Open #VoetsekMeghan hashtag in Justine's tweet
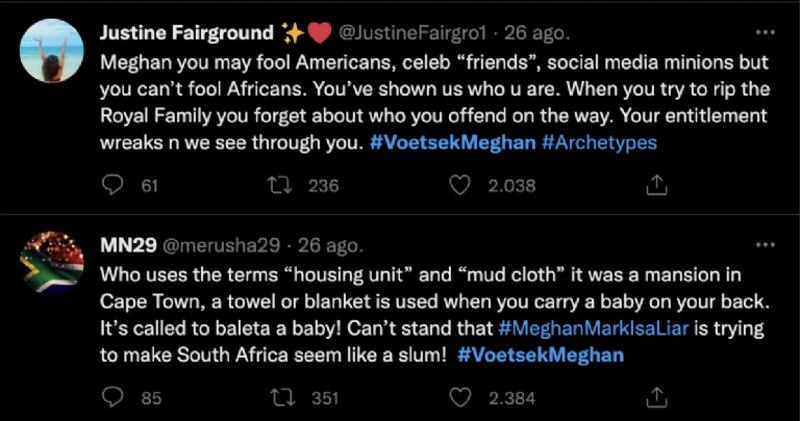Viewport: 800px width, 421px height. coord(449,142)
